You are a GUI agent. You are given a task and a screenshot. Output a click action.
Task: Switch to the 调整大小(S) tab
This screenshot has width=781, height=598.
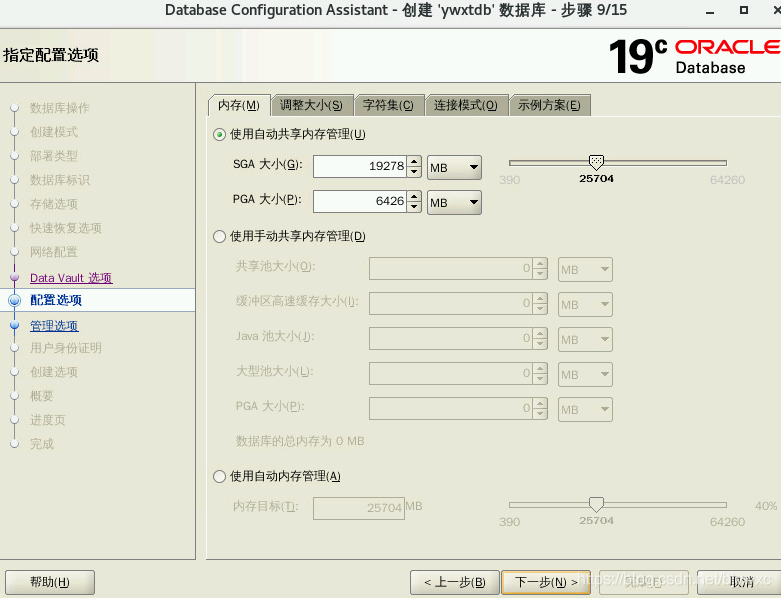(x=311, y=105)
